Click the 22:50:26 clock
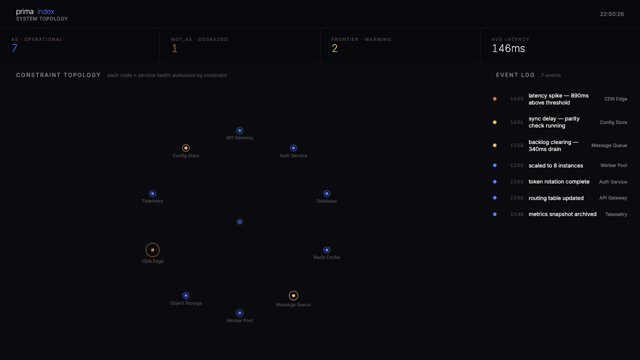 click(x=611, y=14)
